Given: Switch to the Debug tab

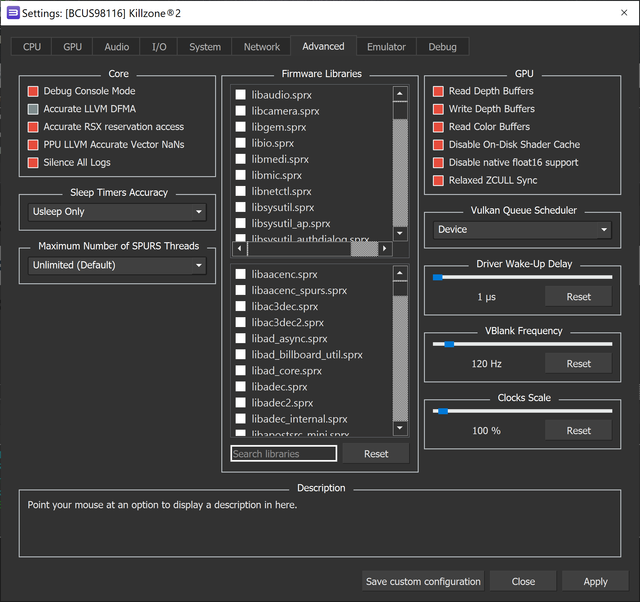Looking at the screenshot, I should pyautogui.click(x=442, y=47).
